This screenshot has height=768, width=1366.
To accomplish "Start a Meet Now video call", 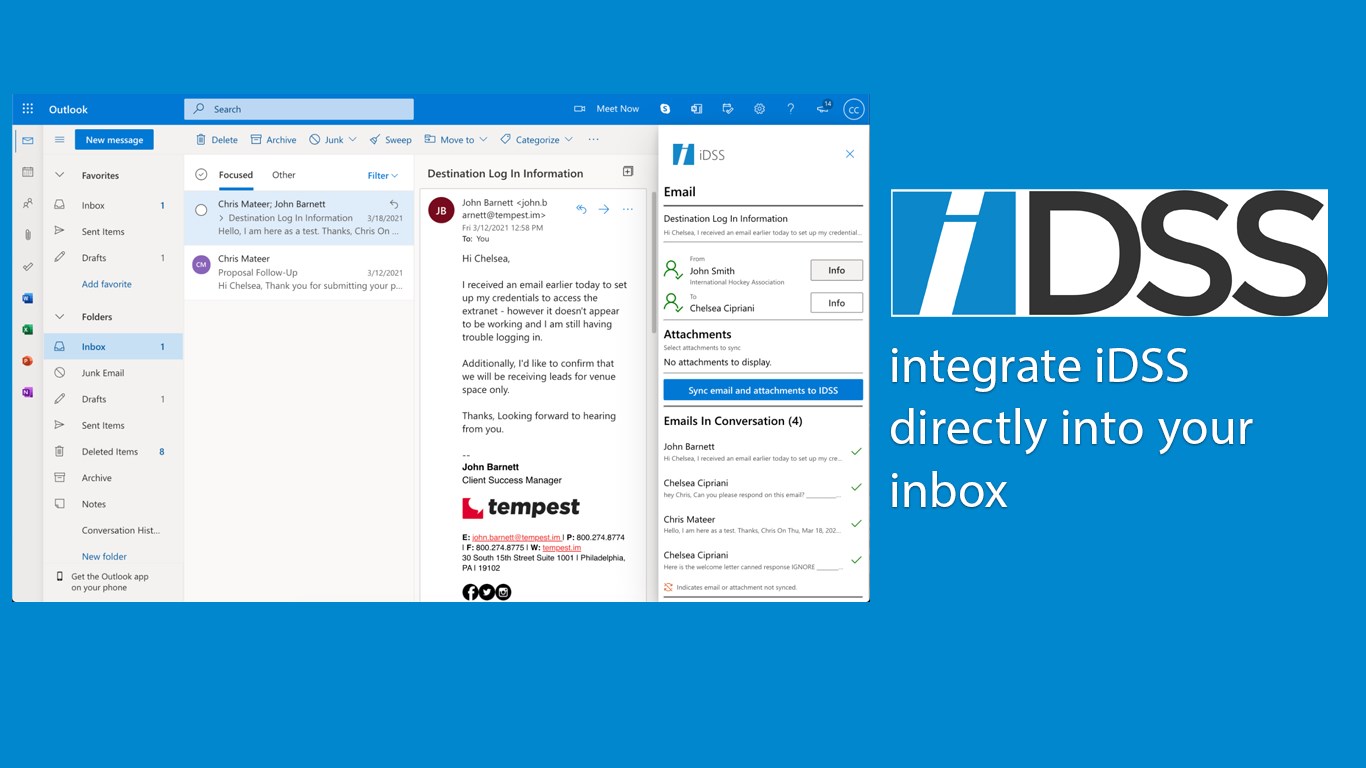I will tap(607, 109).
